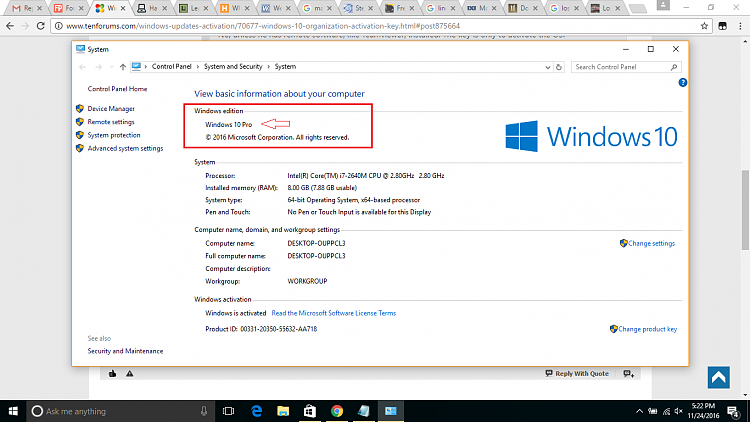Screen dimensions: 750x422
Task: Launch Microsoft Edge from the taskbar
Action: click(257, 411)
